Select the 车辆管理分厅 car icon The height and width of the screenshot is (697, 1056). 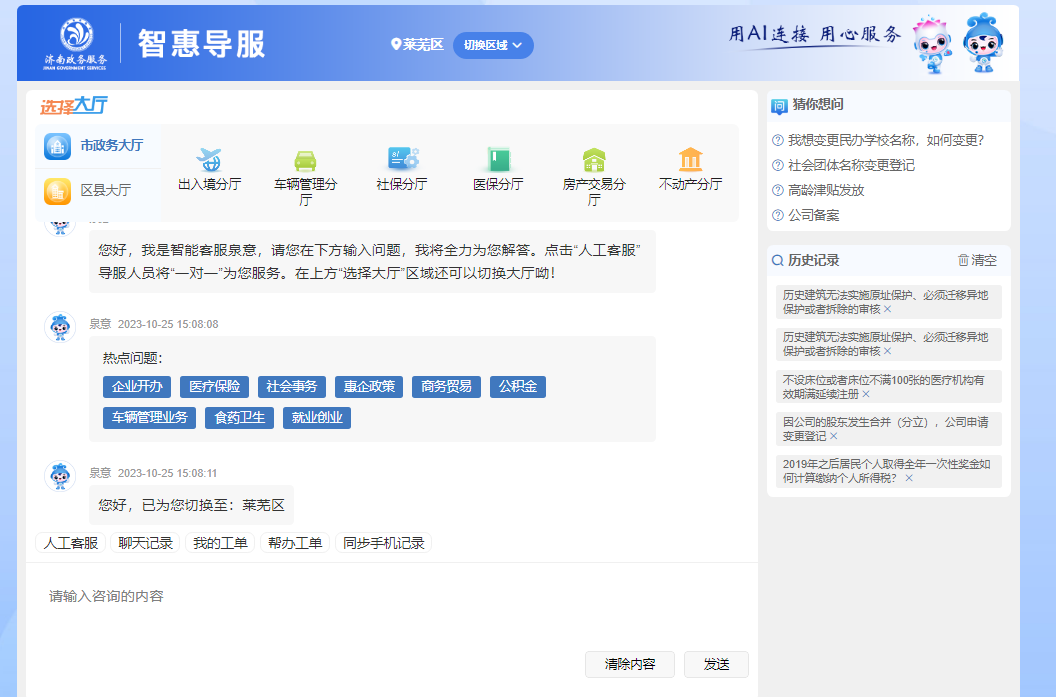click(305, 160)
